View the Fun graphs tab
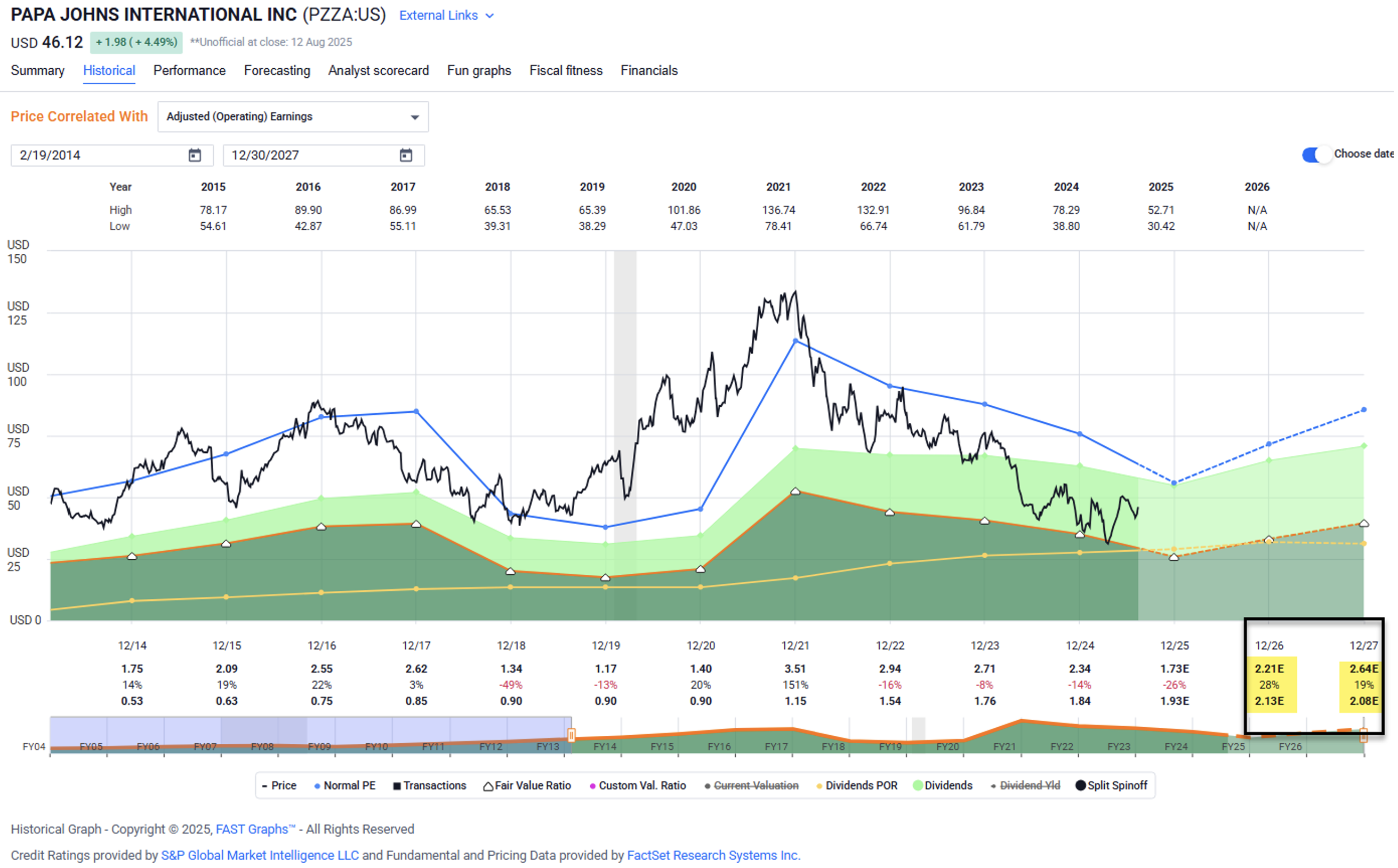The image size is (1398, 868). (x=479, y=70)
